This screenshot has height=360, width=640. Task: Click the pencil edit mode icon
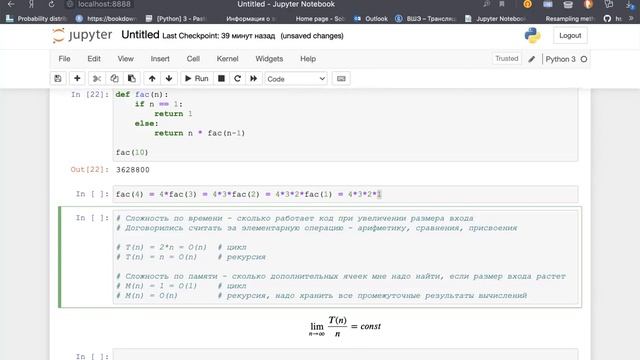pos(531,59)
